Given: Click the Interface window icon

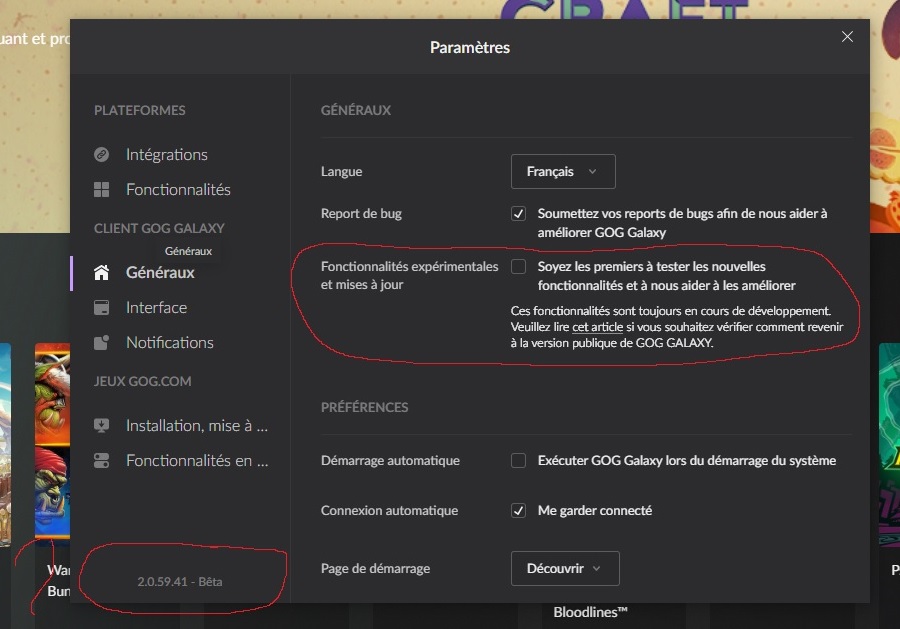Looking at the screenshot, I should coord(102,308).
